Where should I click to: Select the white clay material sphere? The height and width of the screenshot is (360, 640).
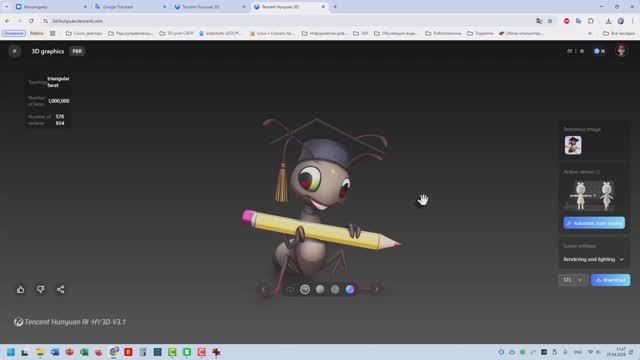320,289
